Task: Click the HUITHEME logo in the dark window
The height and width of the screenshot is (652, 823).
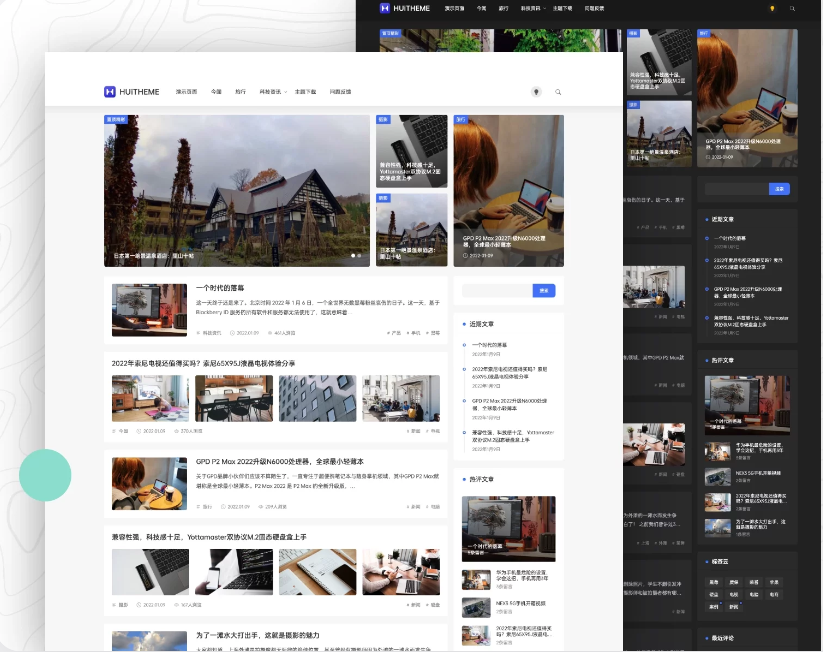Action: tap(405, 8)
